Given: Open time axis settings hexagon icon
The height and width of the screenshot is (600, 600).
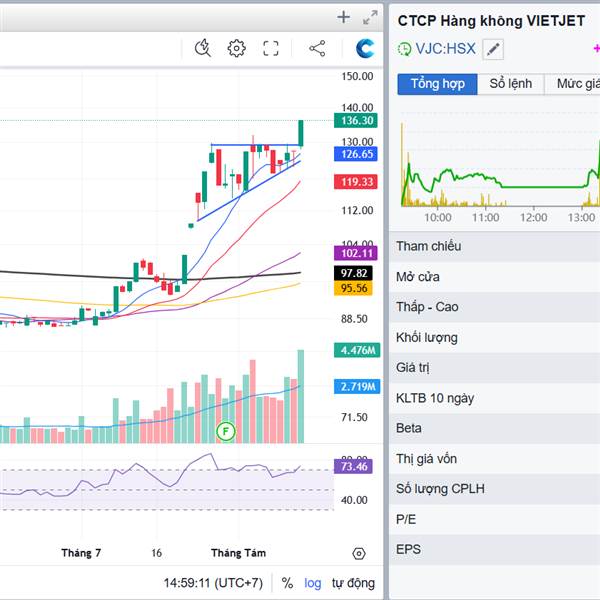Looking at the screenshot, I should pos(359,553).
